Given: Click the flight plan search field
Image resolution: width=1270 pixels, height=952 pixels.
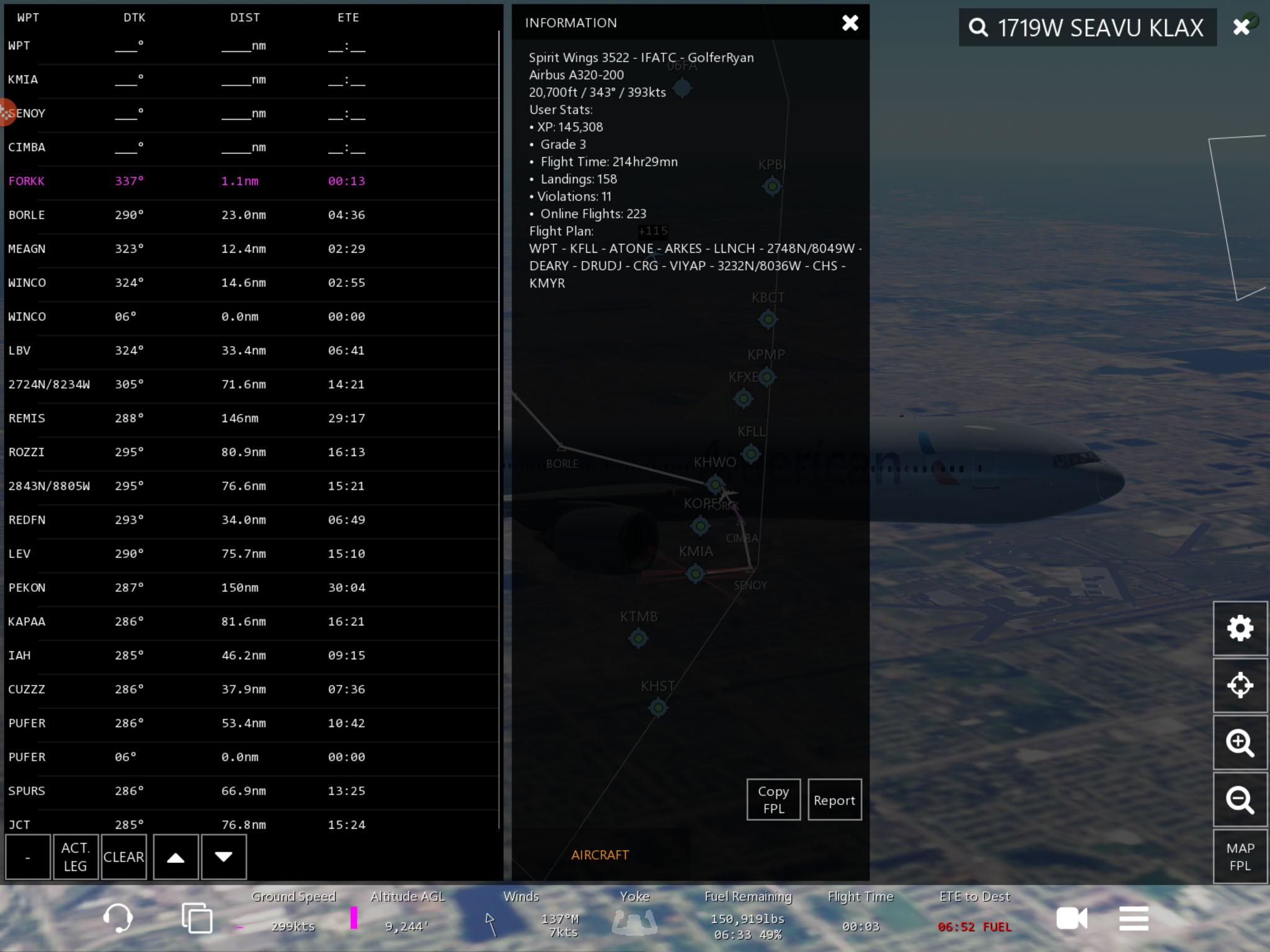Looking at the screenshot, I should [x=1100, y=27].
